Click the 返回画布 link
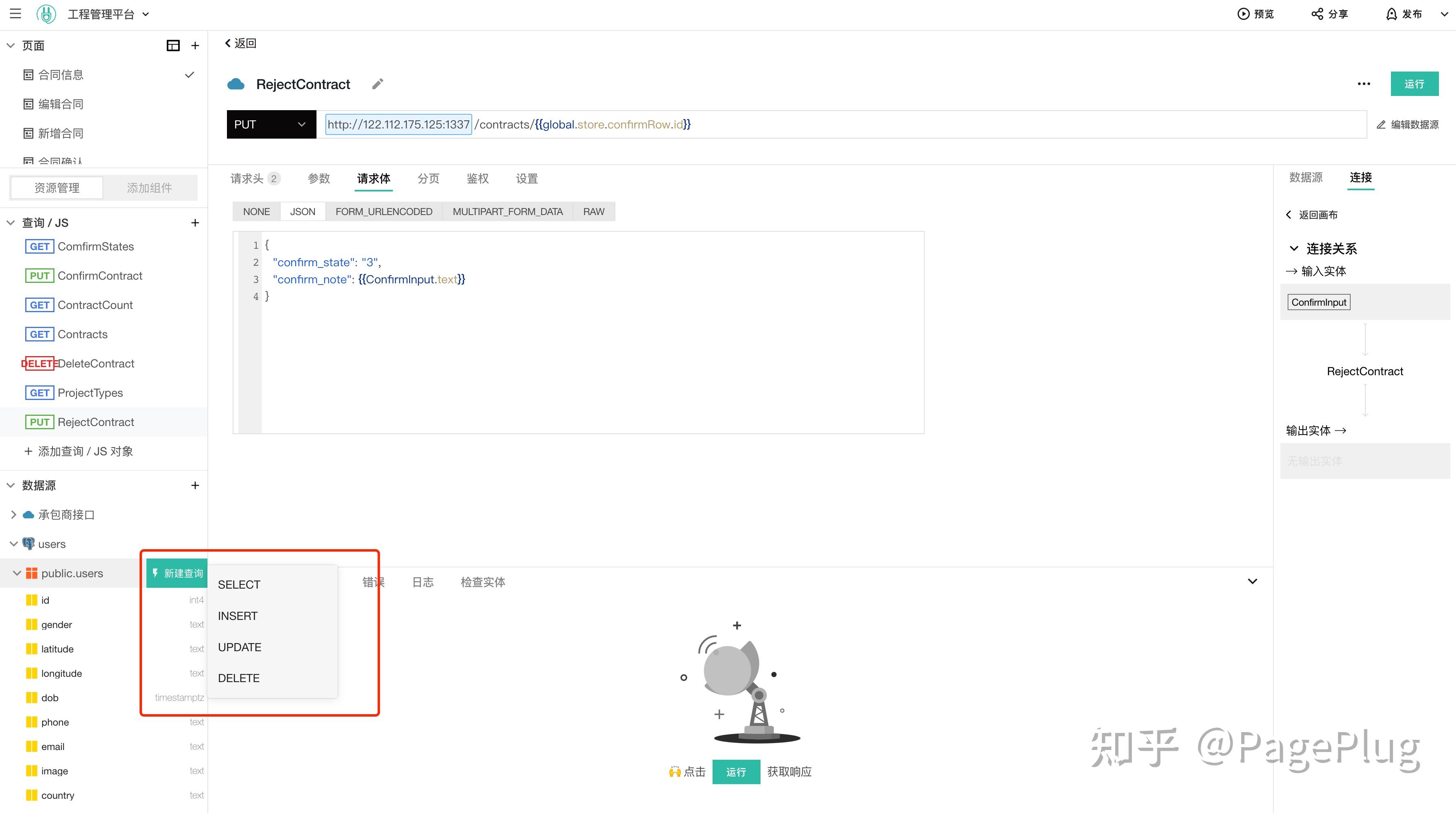Viewport: 1456px width, 813px height. point(1312,215)
